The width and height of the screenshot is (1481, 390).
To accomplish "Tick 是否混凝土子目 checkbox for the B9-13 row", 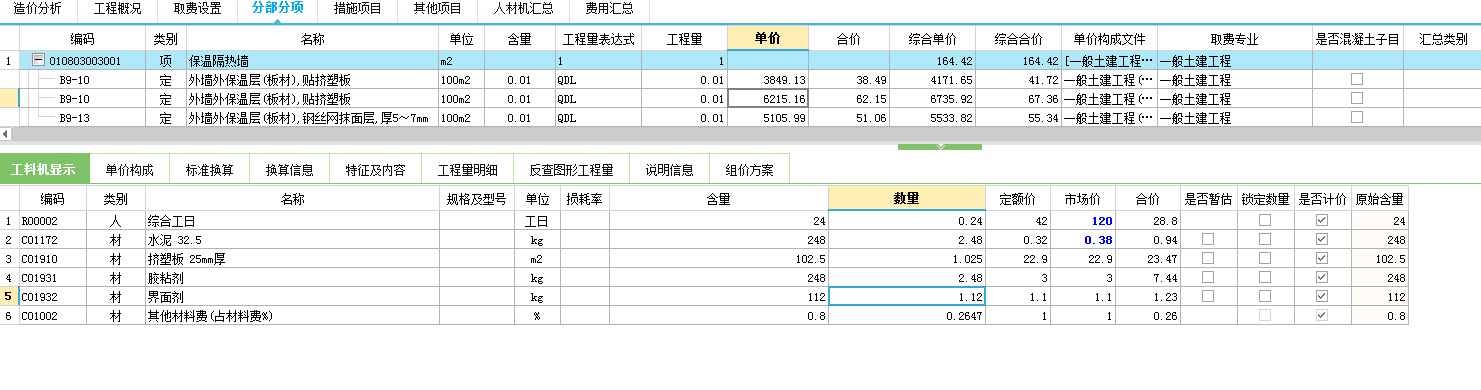I will 1357,118.
